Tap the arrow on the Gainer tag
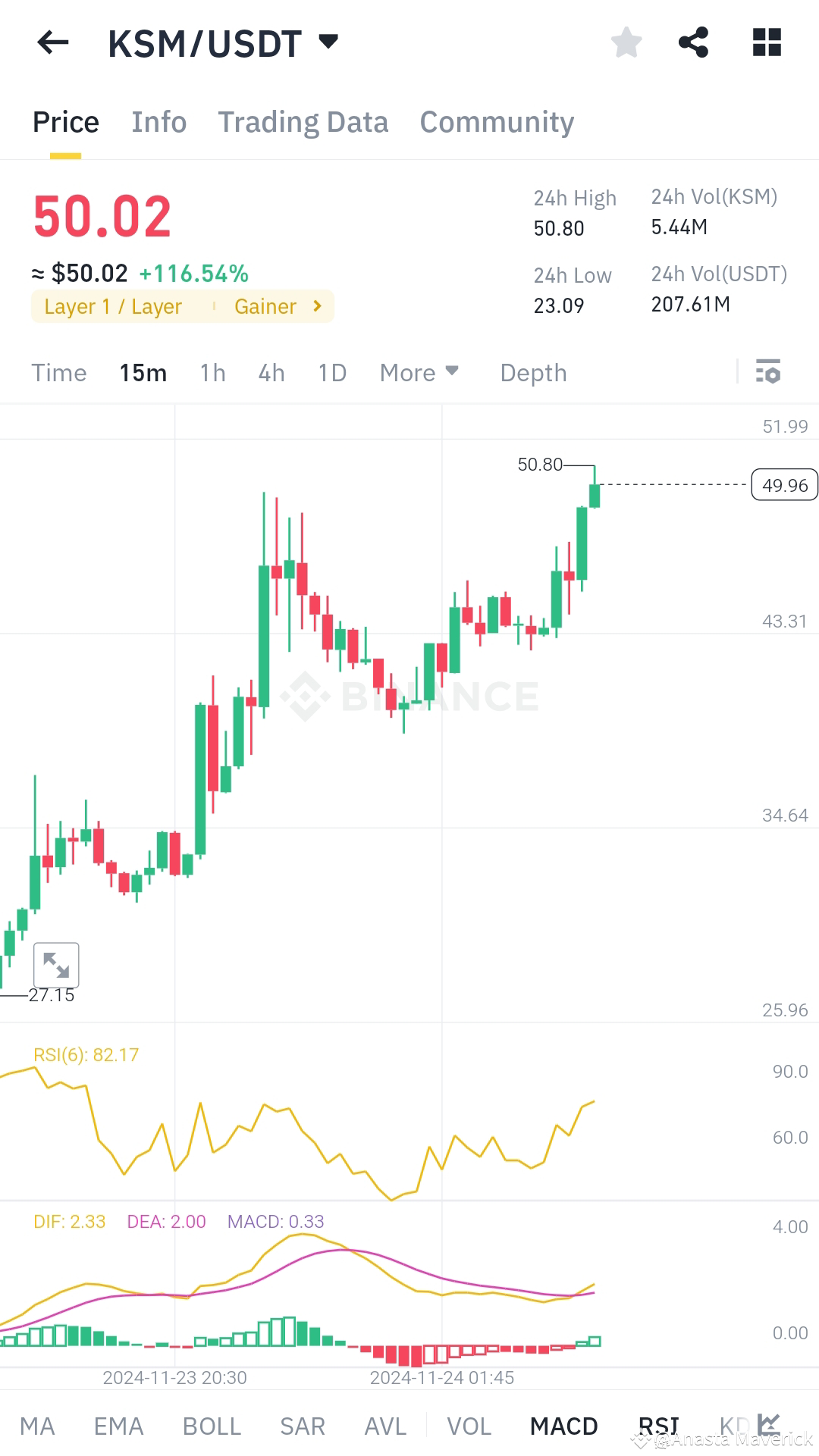The image size is (819, 1456). 316,306
